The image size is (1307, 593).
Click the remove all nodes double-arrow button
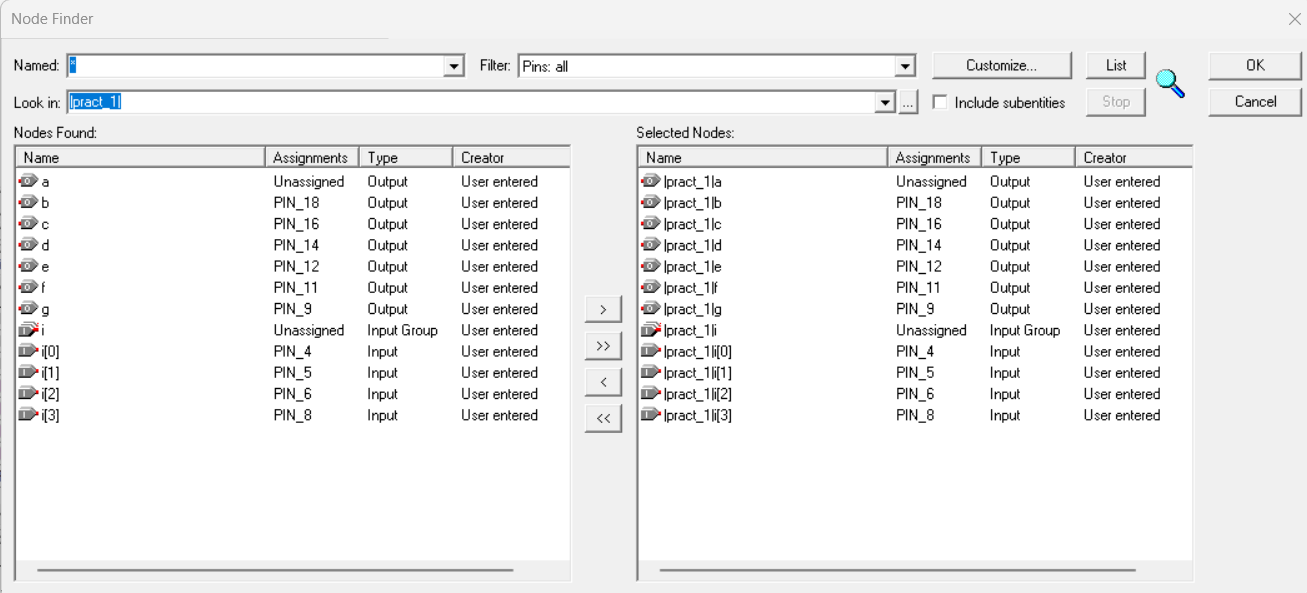click(603, 418)
